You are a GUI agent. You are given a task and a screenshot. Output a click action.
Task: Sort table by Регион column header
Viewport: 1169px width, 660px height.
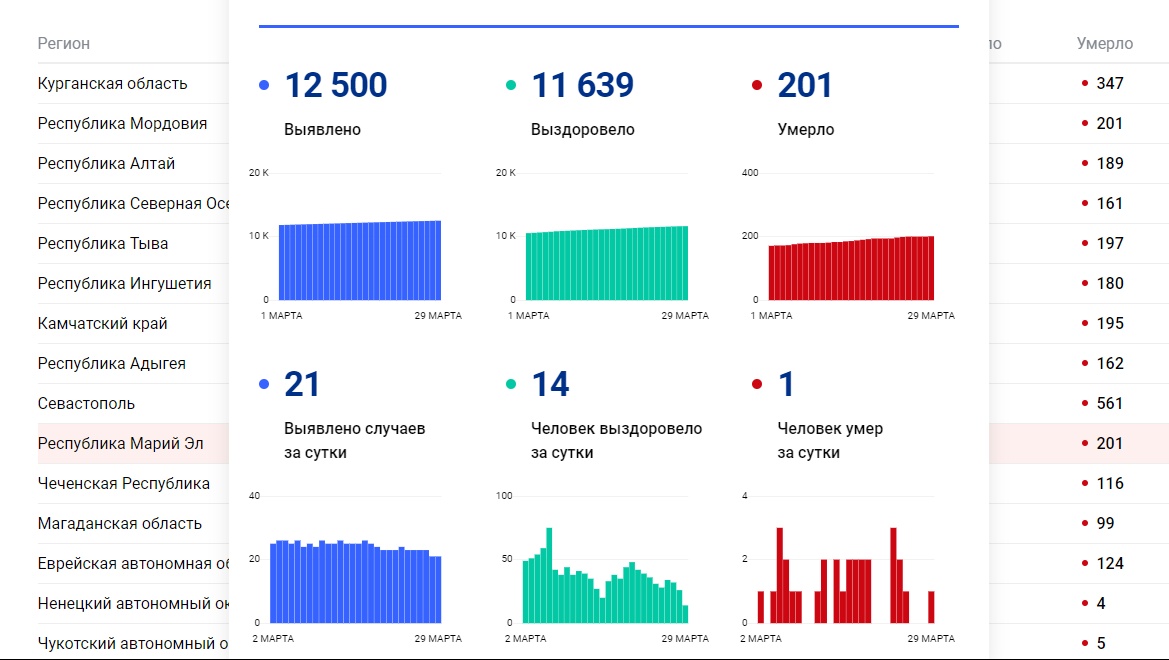click(64, 44)
